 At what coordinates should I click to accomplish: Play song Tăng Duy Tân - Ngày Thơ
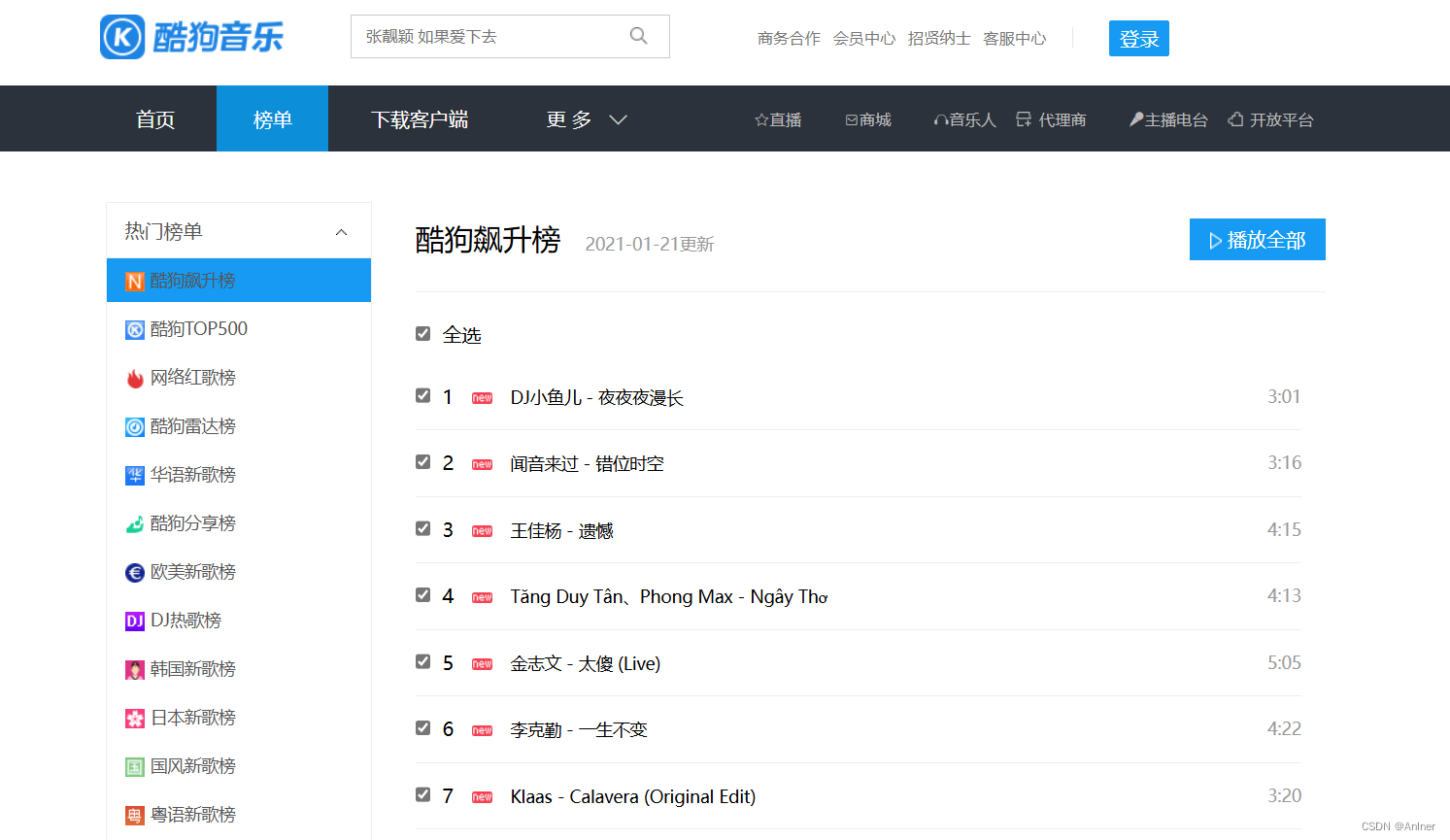point(669,597)
